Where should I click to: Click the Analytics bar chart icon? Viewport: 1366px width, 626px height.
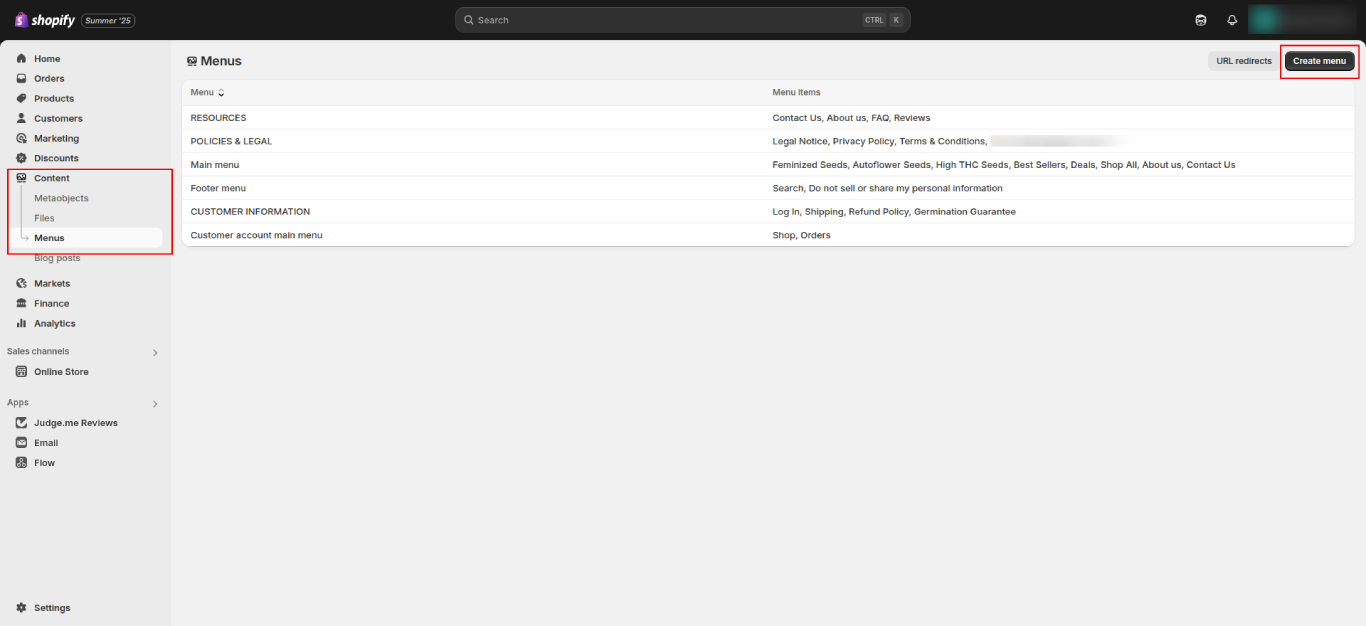coord(21,324)
